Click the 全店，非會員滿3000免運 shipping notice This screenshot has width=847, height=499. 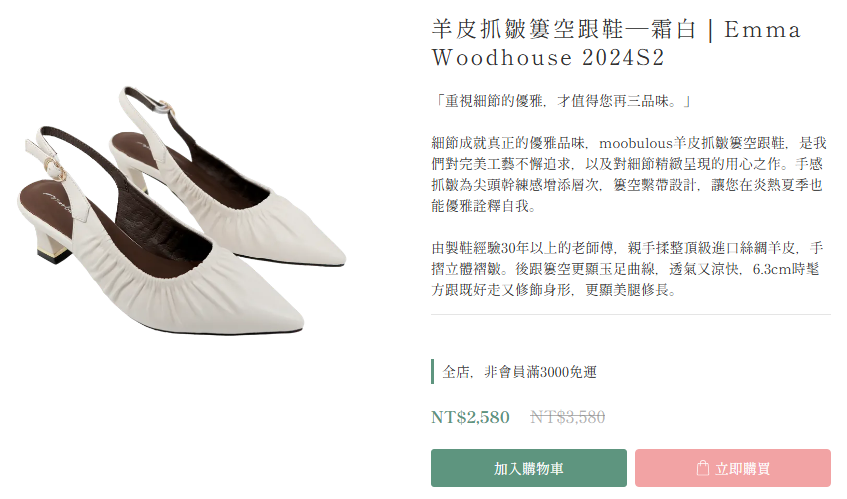tap(519, 372)
